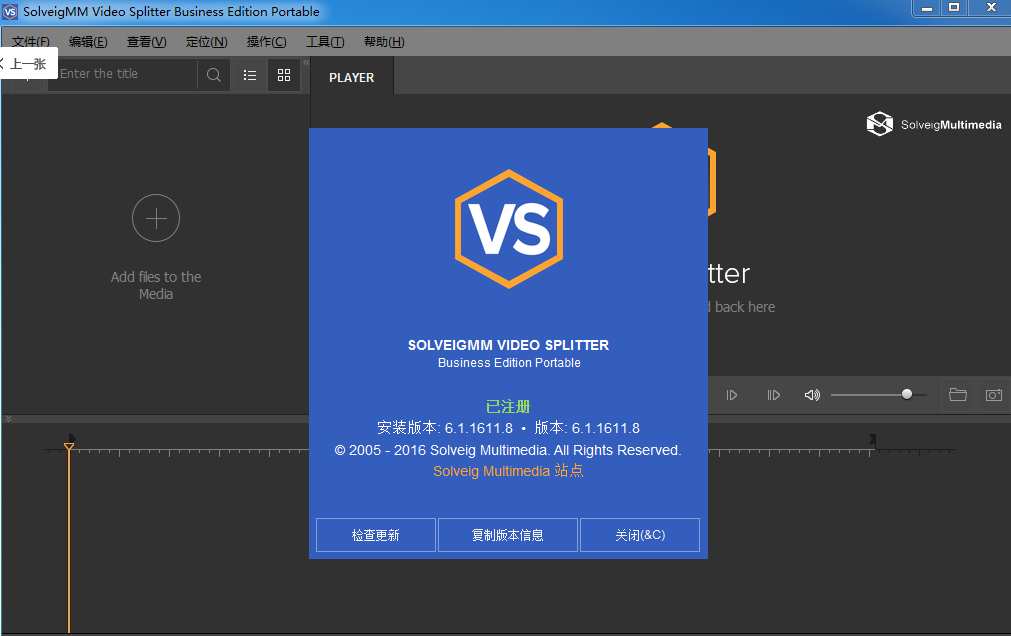Open the 编辑(E) menu
The height and width of the screenshot is (636, 1011).
pos(88,42)
